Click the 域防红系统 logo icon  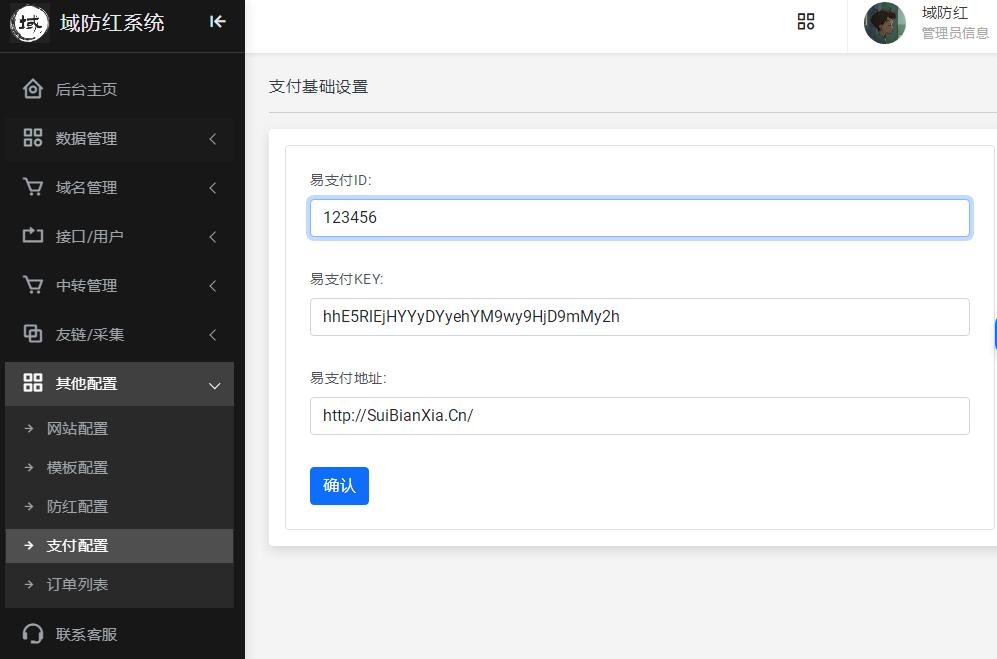30,23
